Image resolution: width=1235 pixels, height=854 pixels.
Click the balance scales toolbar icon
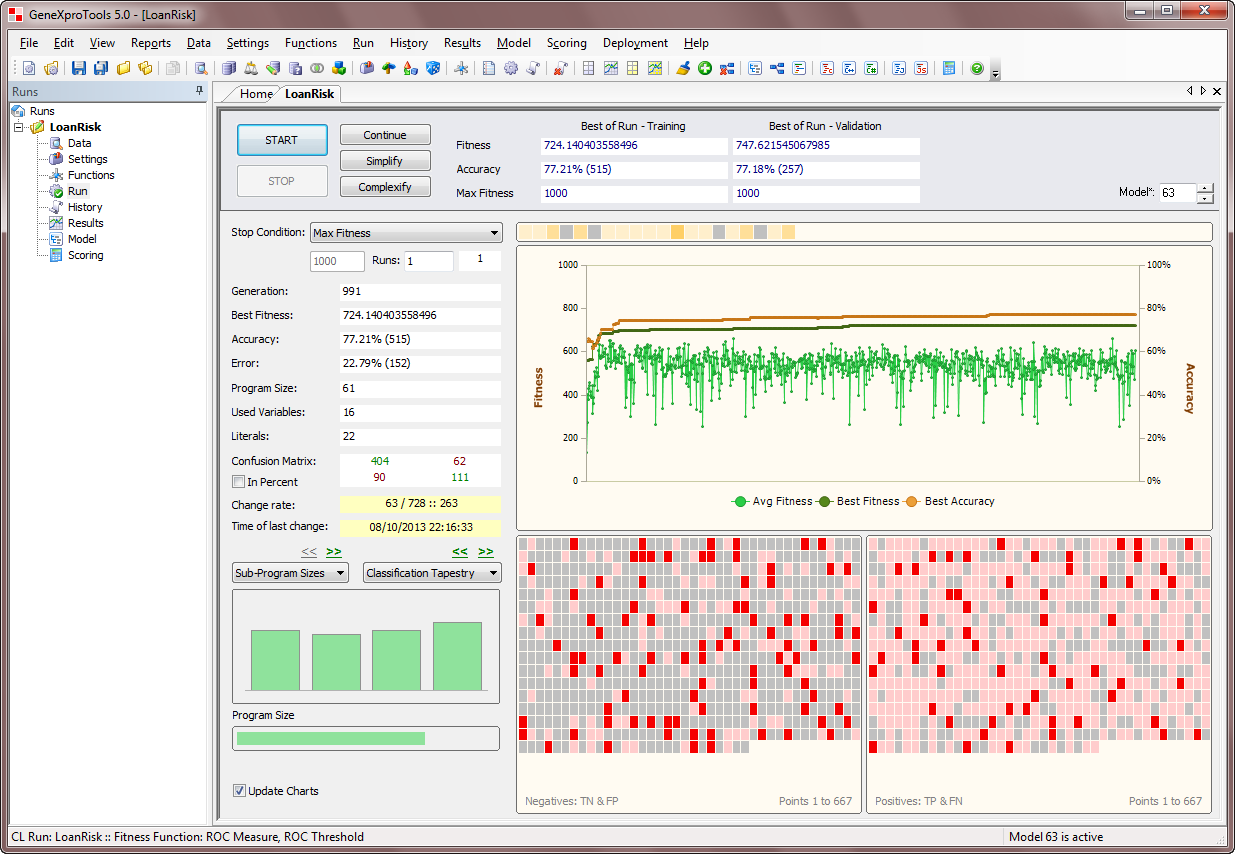[250, 68]
